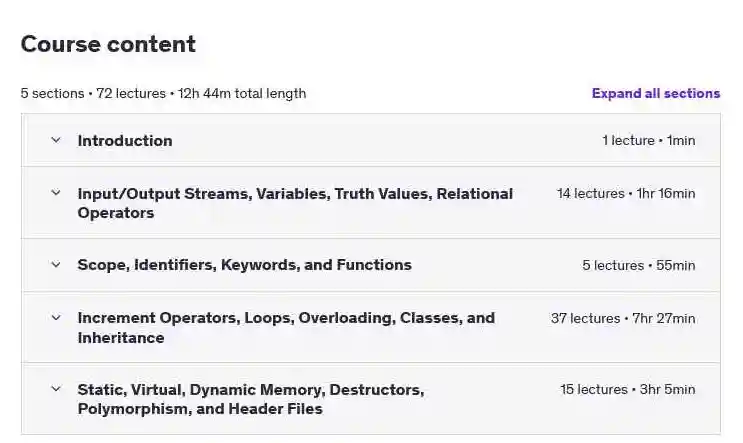The image size is (743, 443).
Task: Click the 72 lectures count text
Action: click(x=131, y=93)
